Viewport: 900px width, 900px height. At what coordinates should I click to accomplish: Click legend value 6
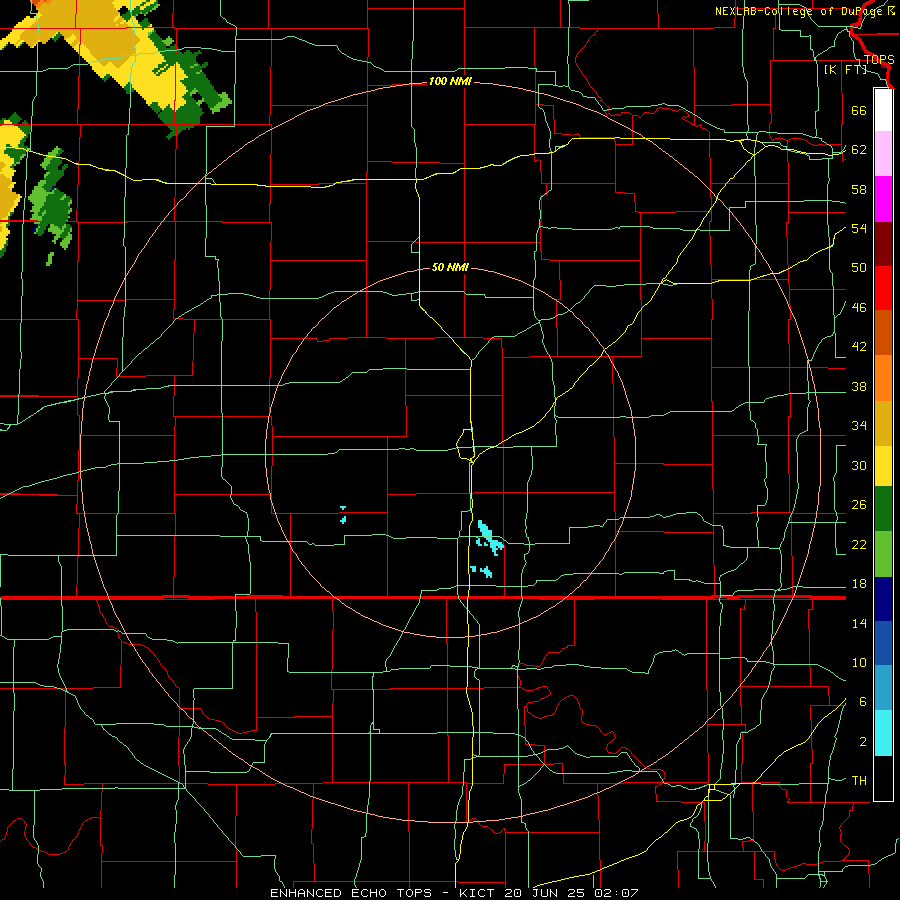coord(862,702)
